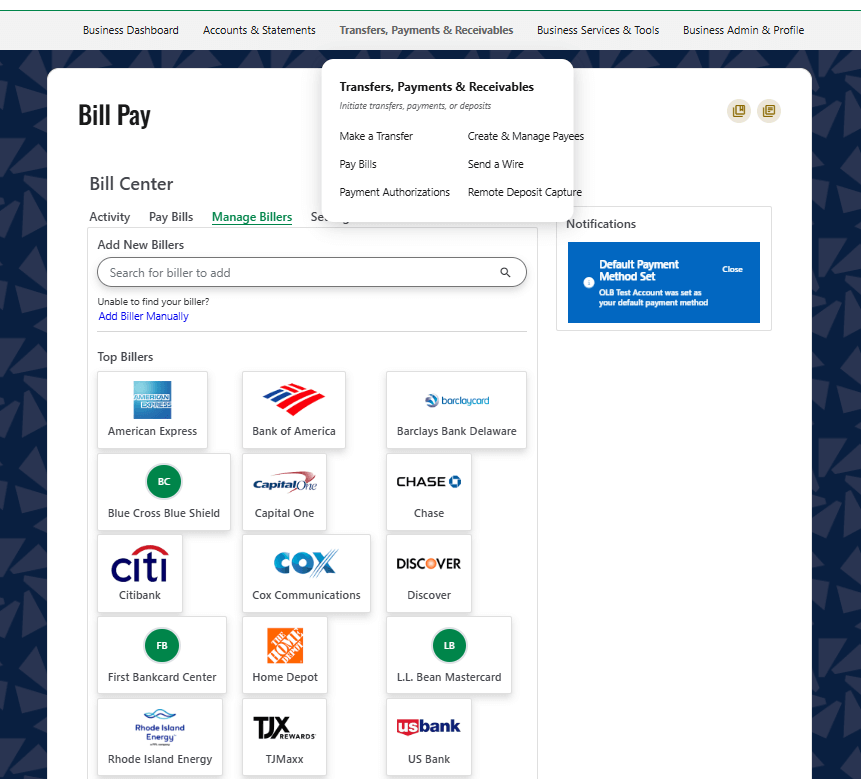861x779 pixels.
Task: Select the American Express biller logo
Action: click(x=152, y=399)
